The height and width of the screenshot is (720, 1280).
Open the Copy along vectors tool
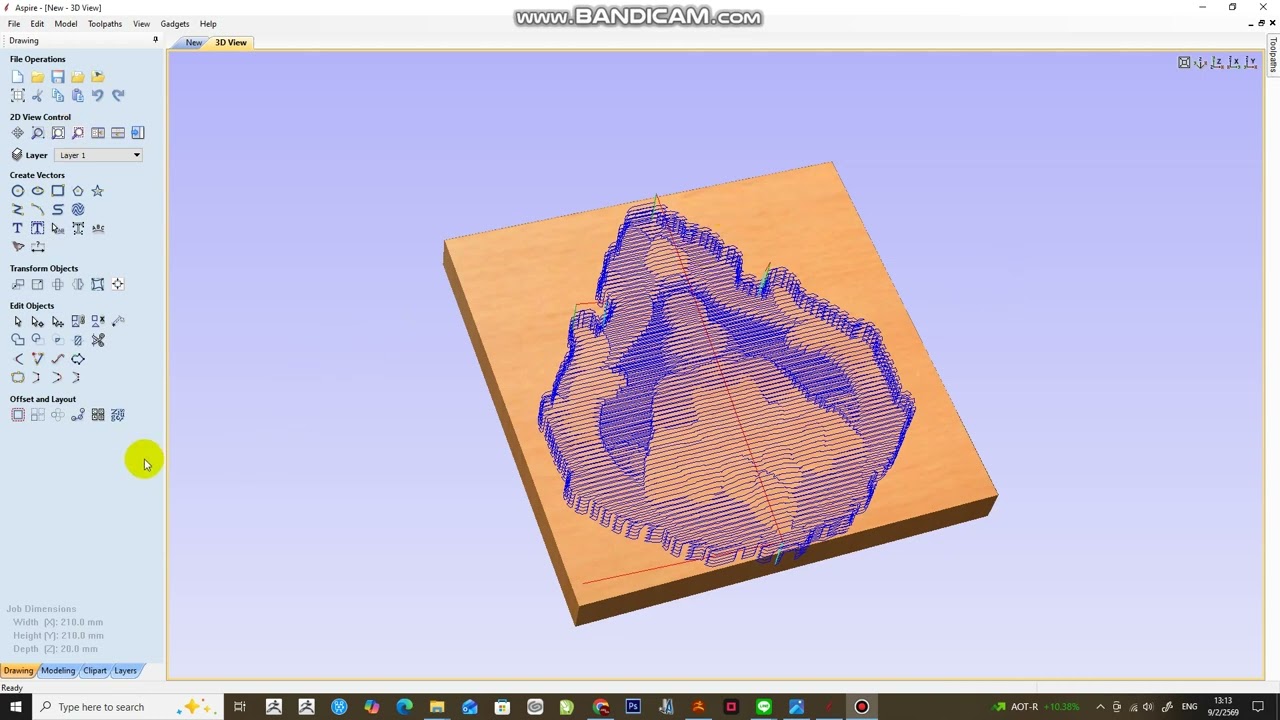click(x=77, y=415)
